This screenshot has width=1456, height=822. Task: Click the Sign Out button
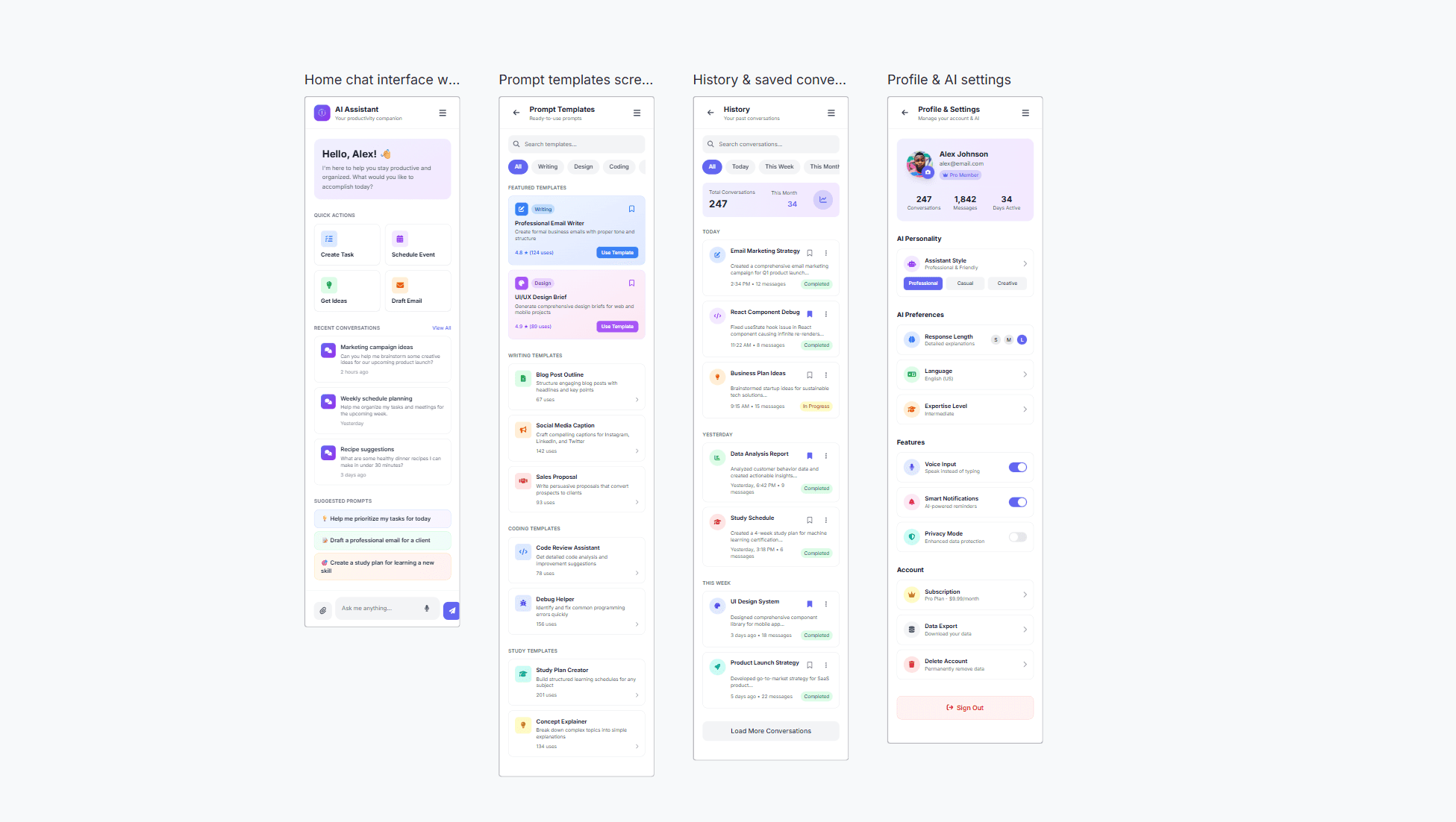pyautogui.click(x=965, y=708)
